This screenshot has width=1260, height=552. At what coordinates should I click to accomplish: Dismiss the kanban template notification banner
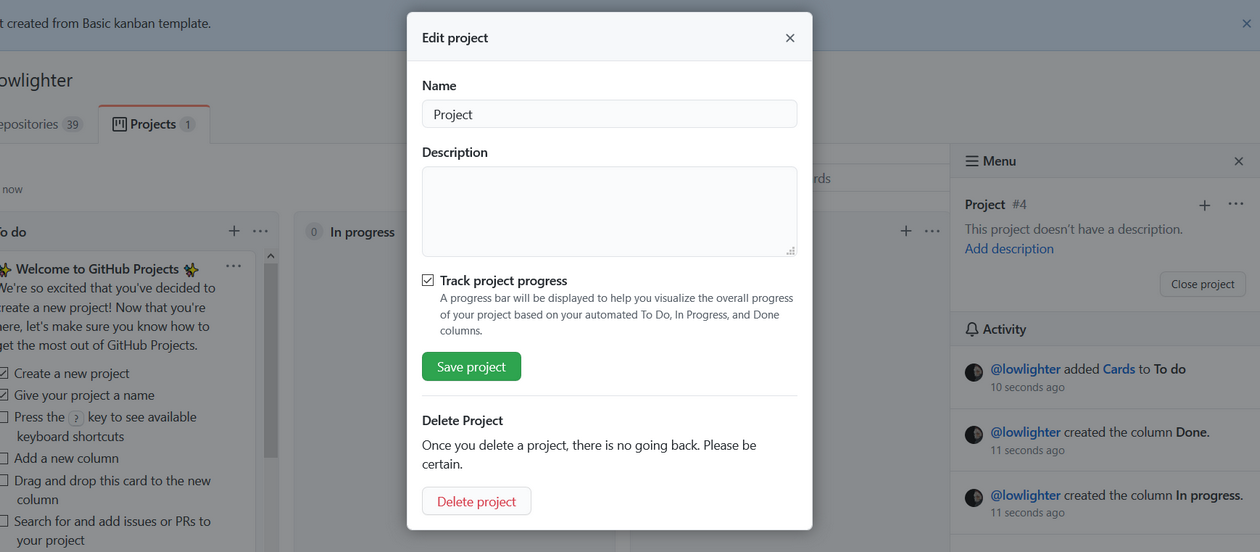coord(1246,23)
